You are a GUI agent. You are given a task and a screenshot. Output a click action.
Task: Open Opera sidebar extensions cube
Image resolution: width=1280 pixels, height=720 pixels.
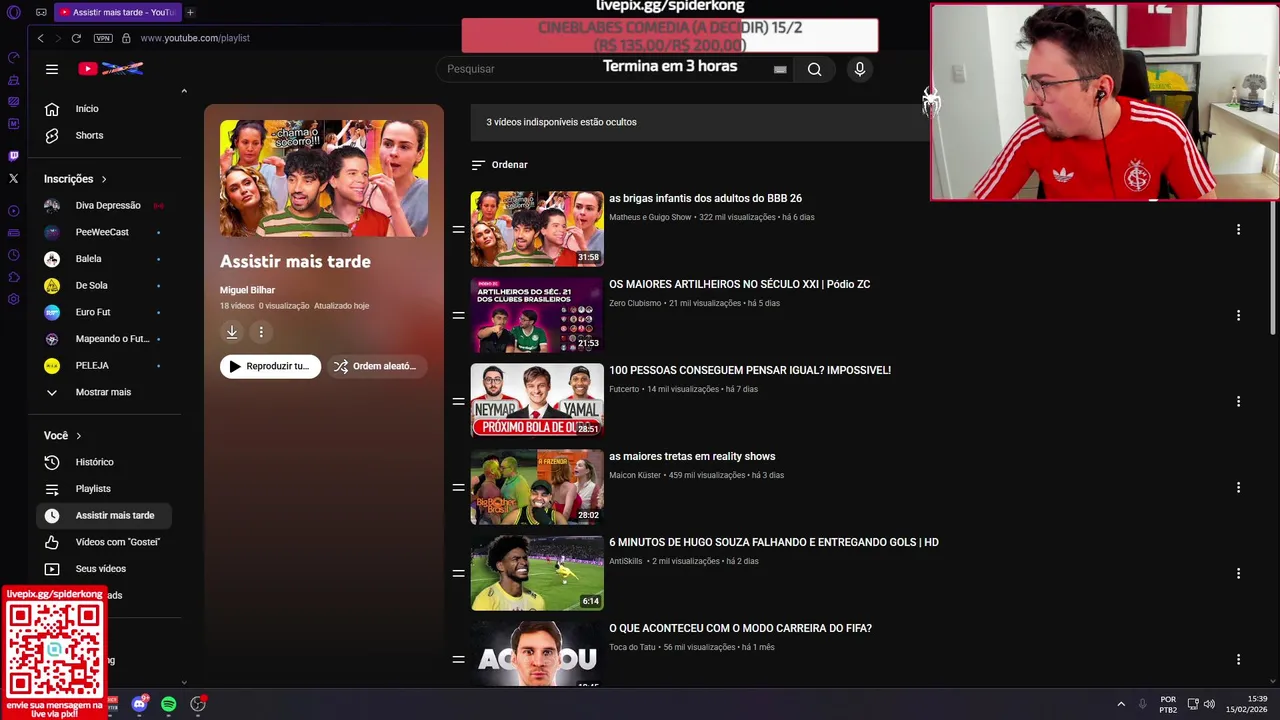(x=13, y=277)
